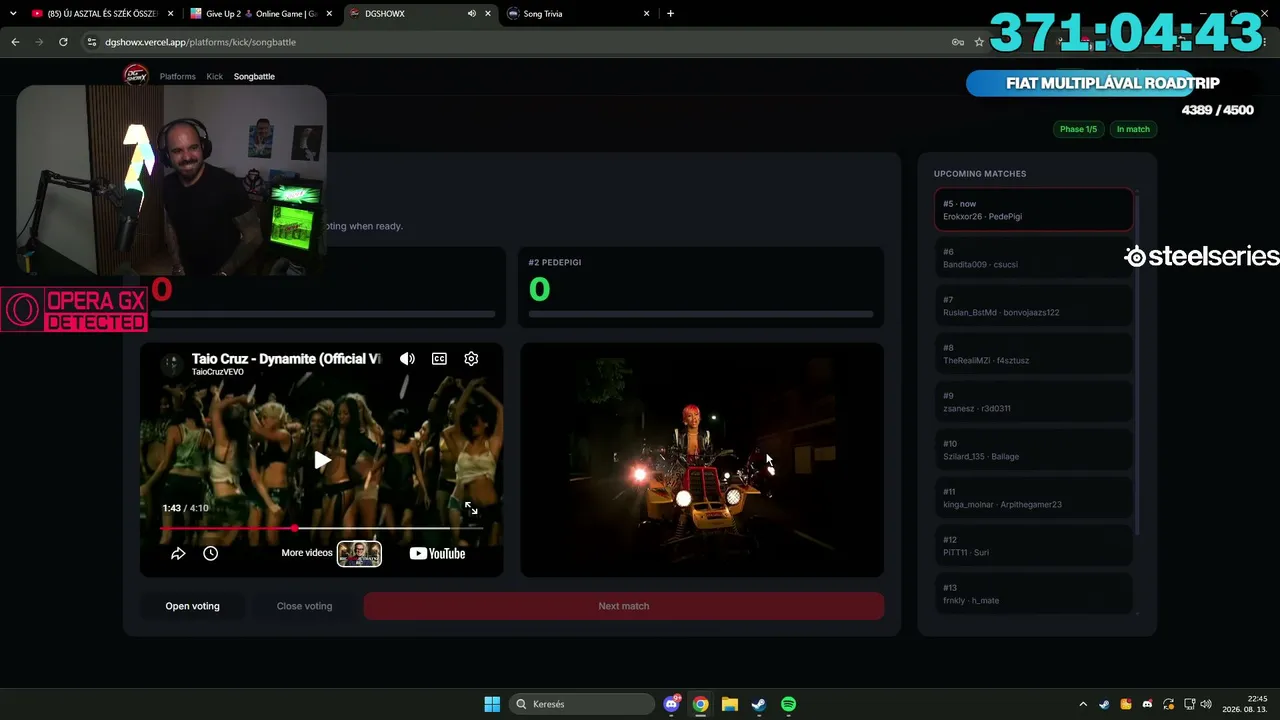Click the TaioCruzVEVO channel avatar

[172, 364]
